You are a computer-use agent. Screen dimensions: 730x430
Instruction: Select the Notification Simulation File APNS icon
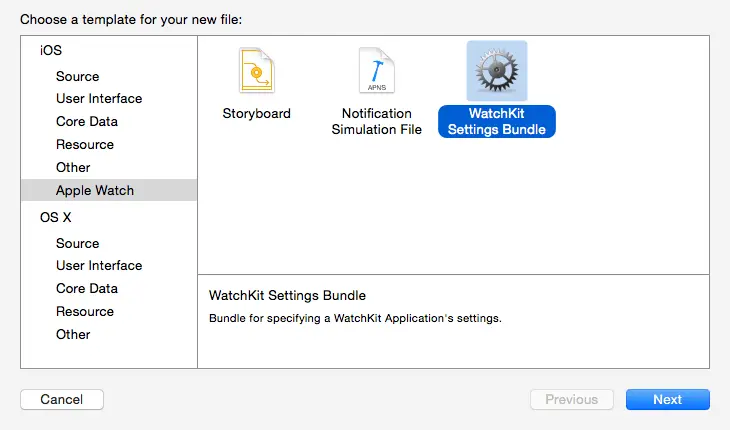click(376, 72)
